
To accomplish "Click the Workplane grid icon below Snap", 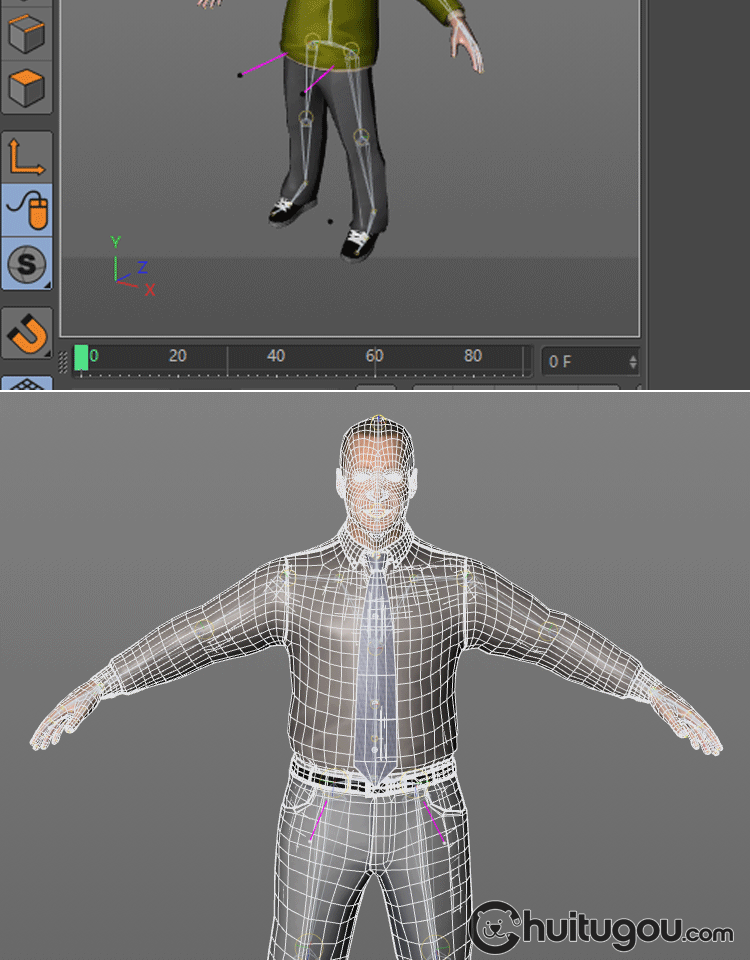I will (26, 385).
